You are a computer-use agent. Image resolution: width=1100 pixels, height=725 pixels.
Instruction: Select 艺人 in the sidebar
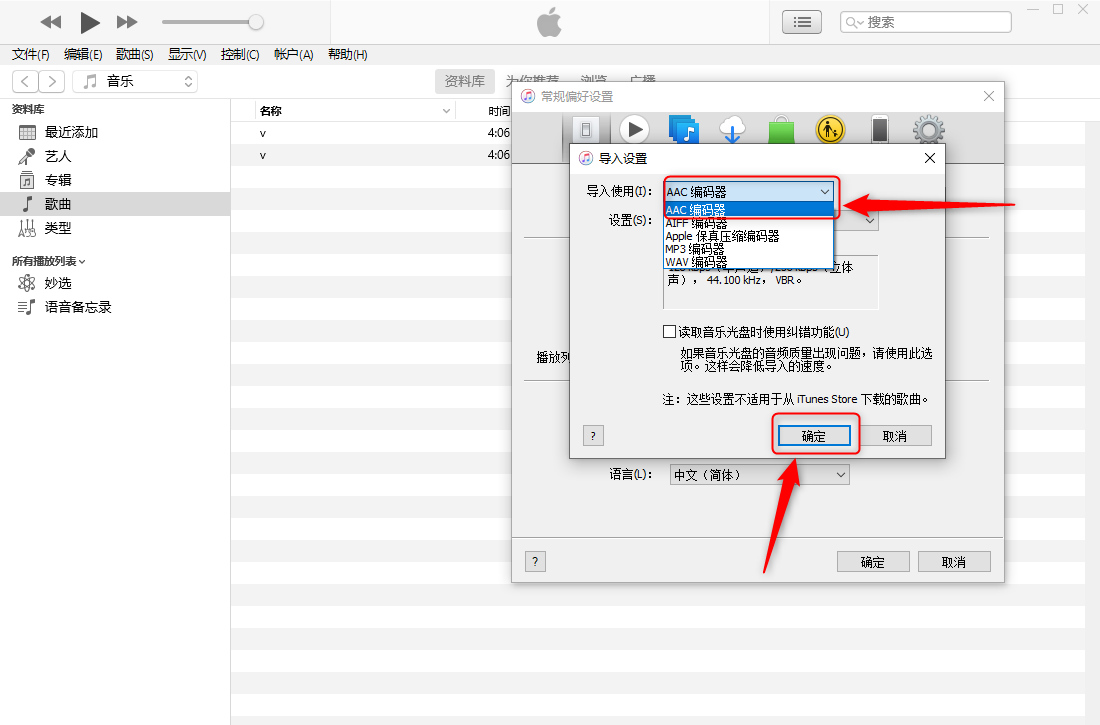[x=58, y=157]
